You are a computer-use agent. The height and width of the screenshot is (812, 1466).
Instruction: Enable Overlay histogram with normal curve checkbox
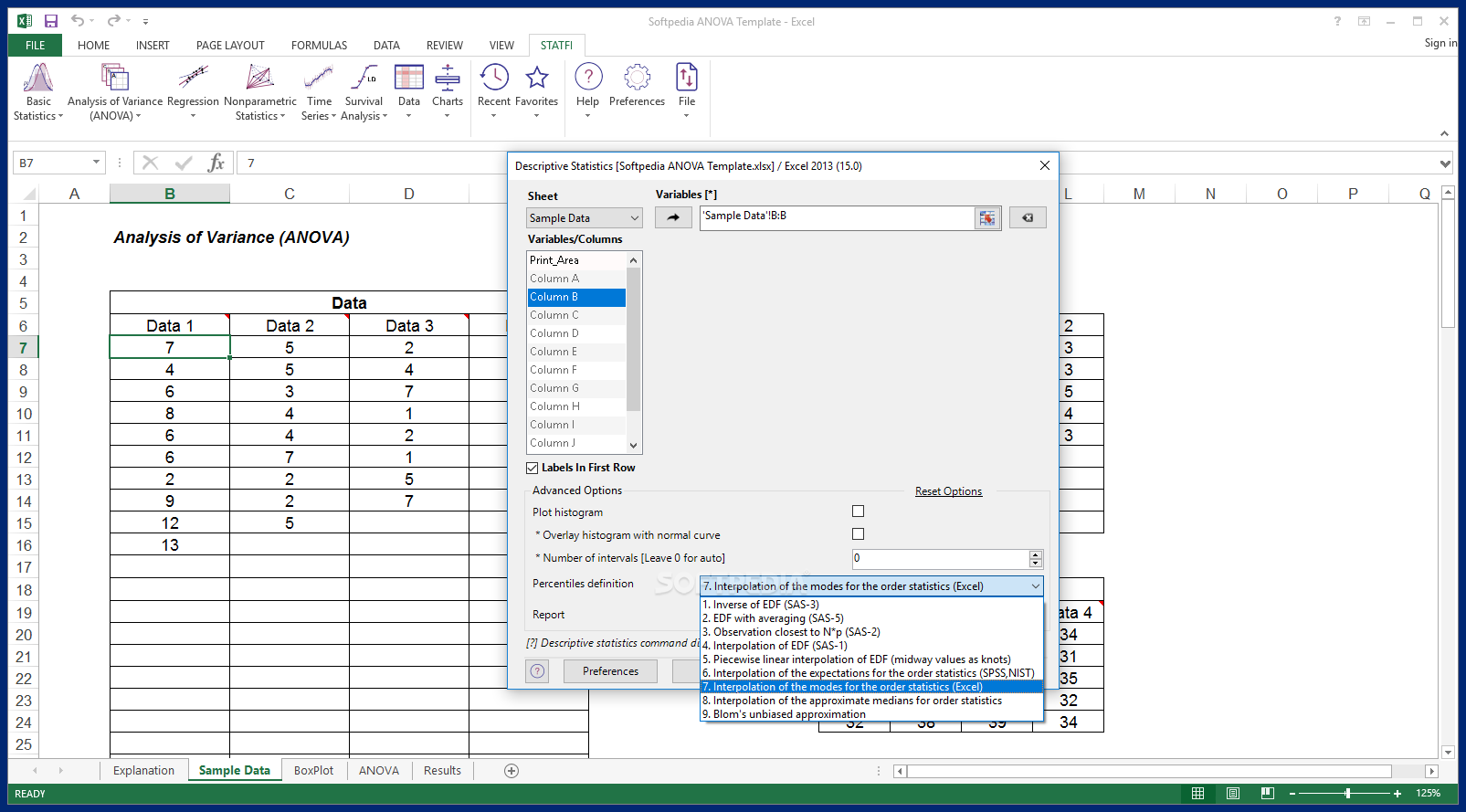tap(858, 534)
